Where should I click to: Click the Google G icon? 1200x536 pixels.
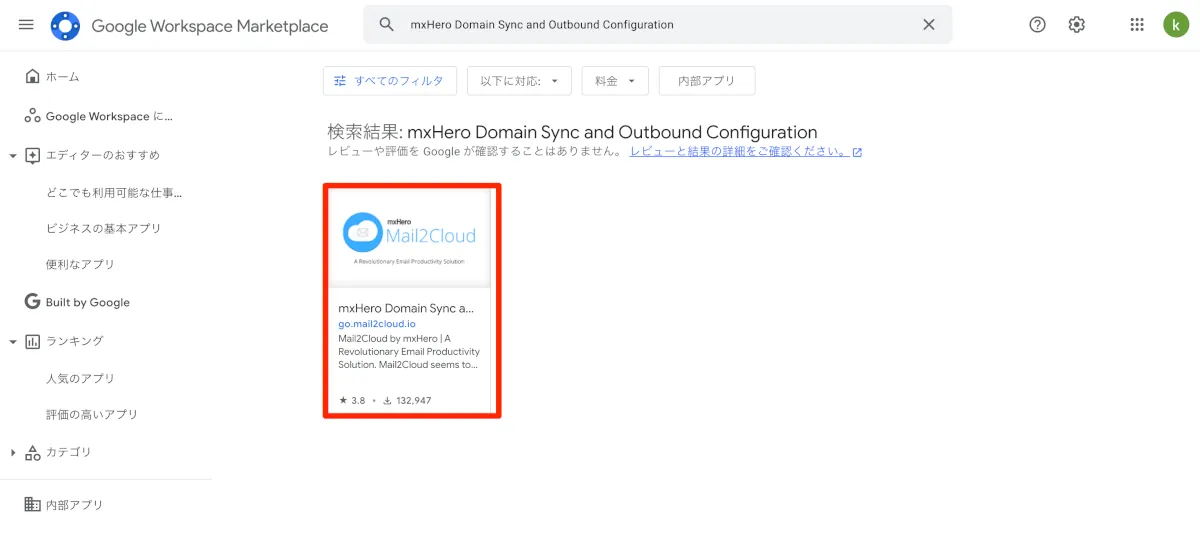[x=32, y=302]
